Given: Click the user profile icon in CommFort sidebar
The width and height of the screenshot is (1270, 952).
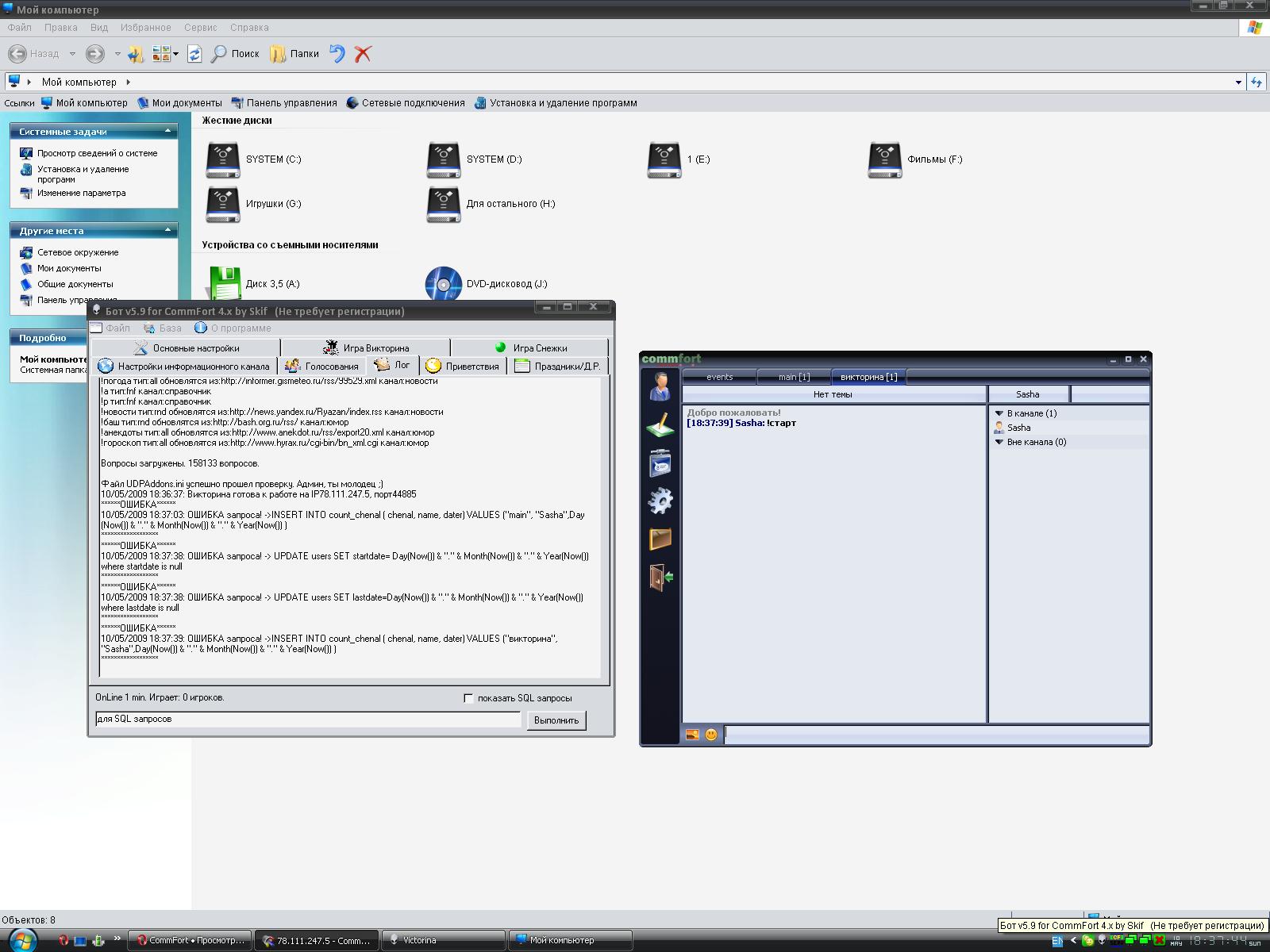Looking at the screenshot, I should 660,386.
